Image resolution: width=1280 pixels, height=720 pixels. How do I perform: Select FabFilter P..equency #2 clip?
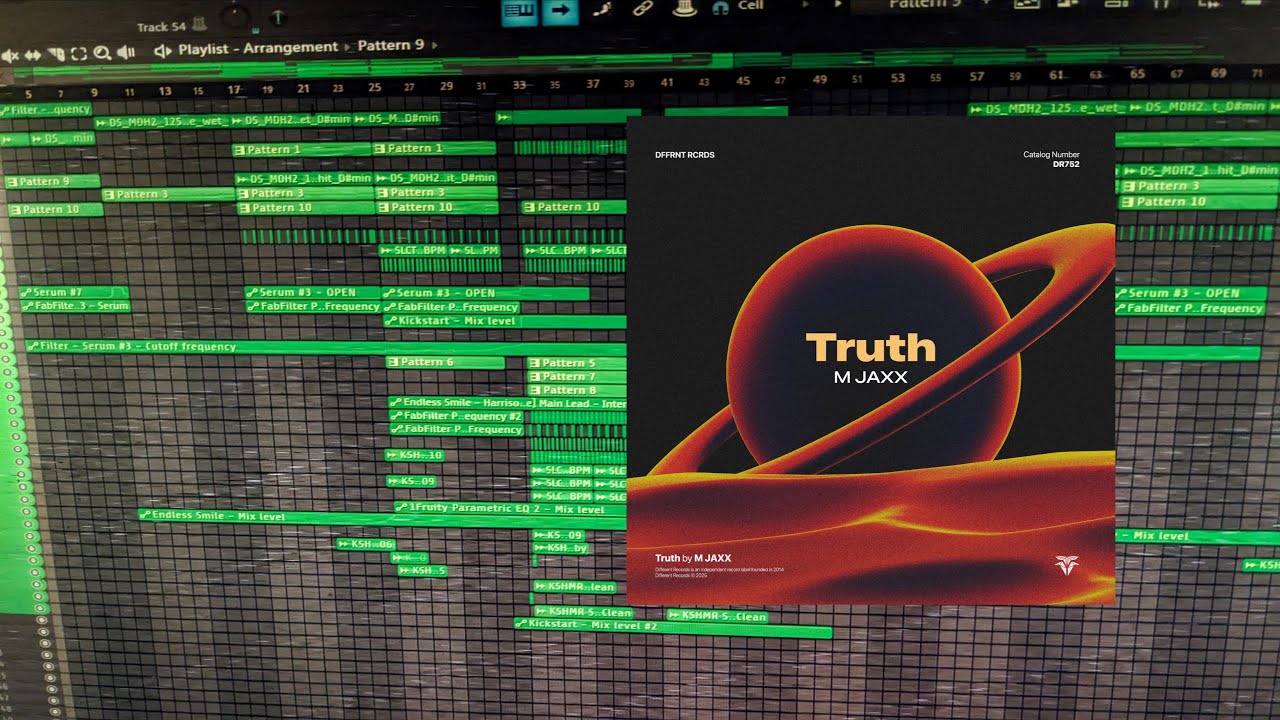click(x=457, y=416)
